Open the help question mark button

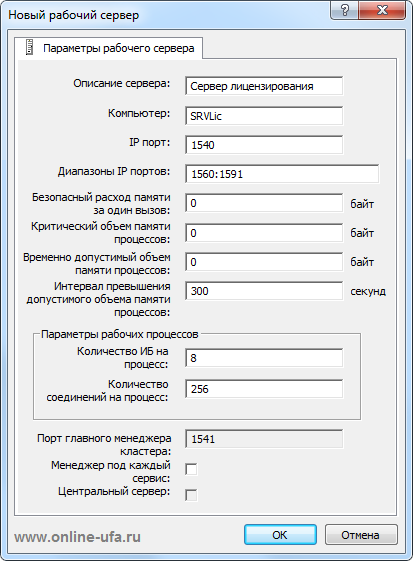click(x=344, y=10)
